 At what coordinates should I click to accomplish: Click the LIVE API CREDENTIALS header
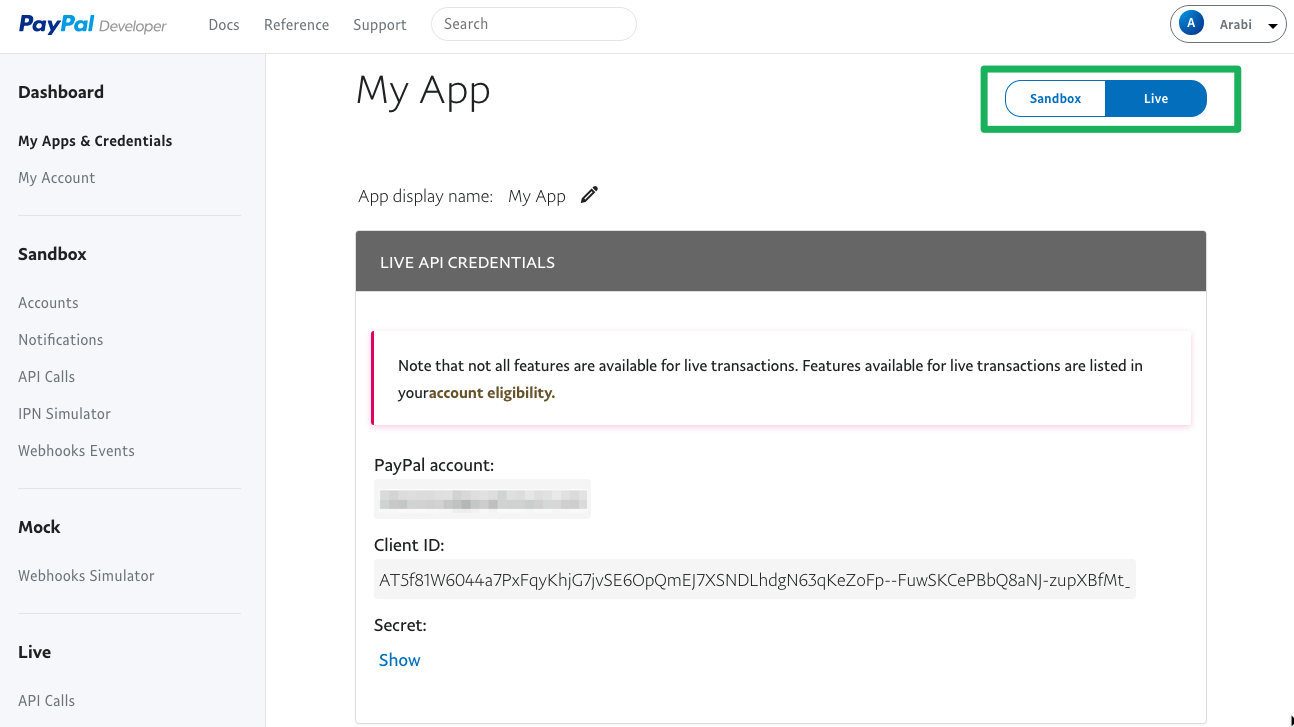[x=781, y=262]
